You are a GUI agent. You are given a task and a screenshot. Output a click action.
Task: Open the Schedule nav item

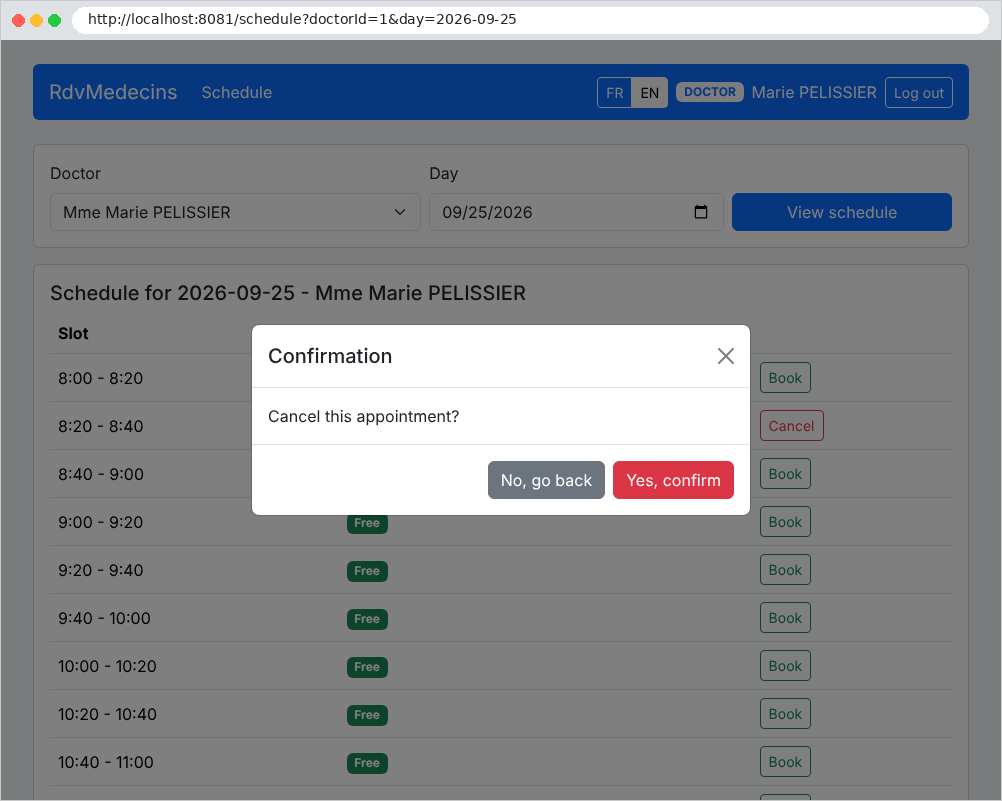pos(237,93)
